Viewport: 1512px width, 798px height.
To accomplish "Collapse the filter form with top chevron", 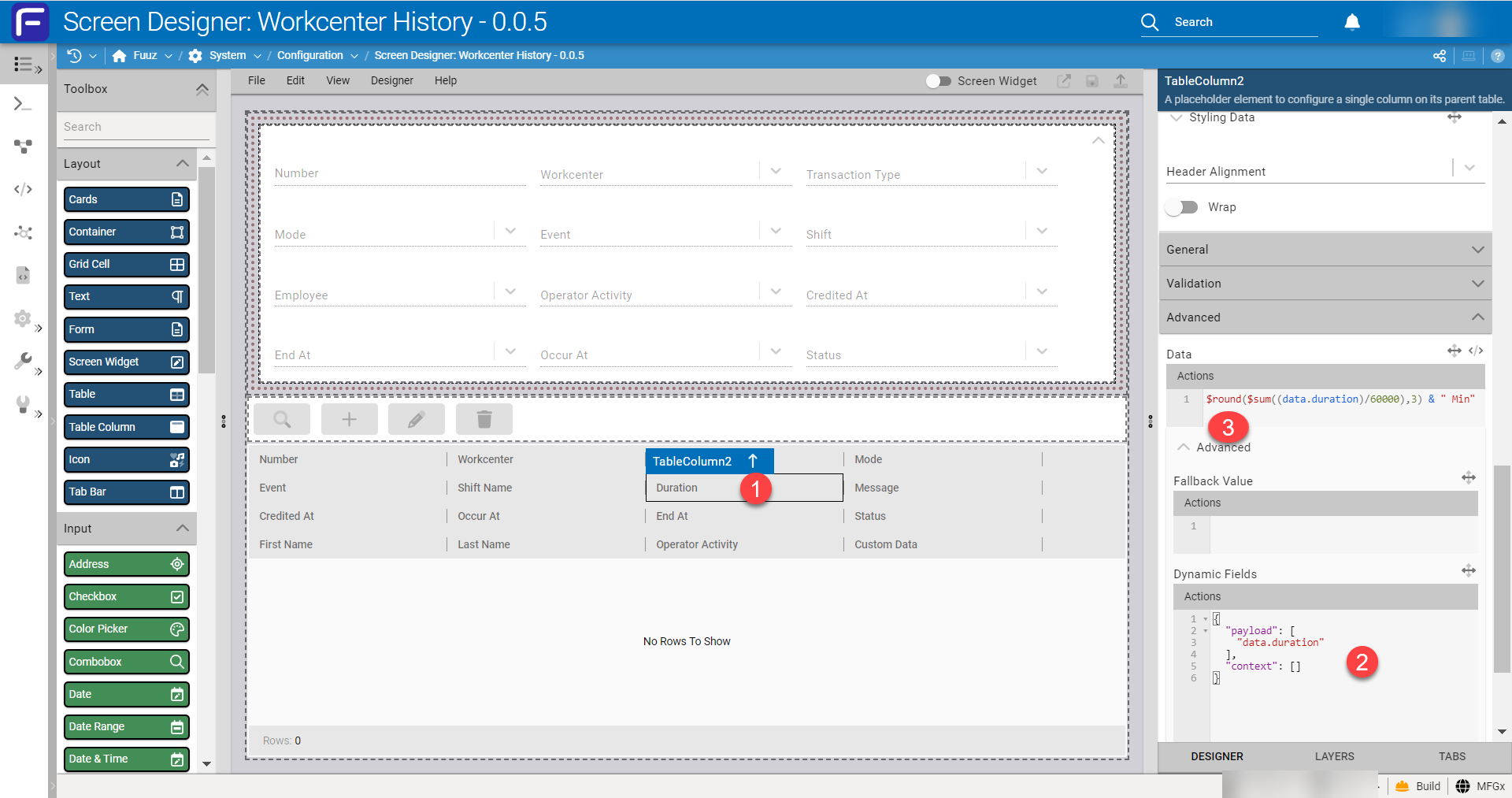I will [1098, 140].
